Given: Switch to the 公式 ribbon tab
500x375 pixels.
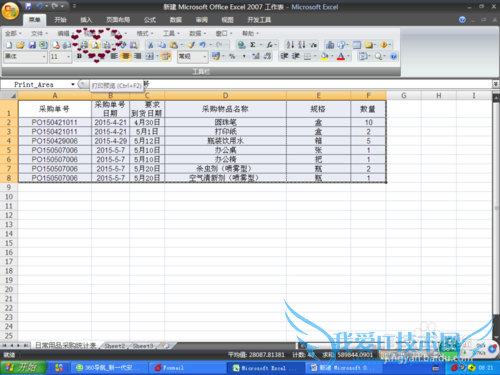Looking at the screenshot, I should [150, 20].
